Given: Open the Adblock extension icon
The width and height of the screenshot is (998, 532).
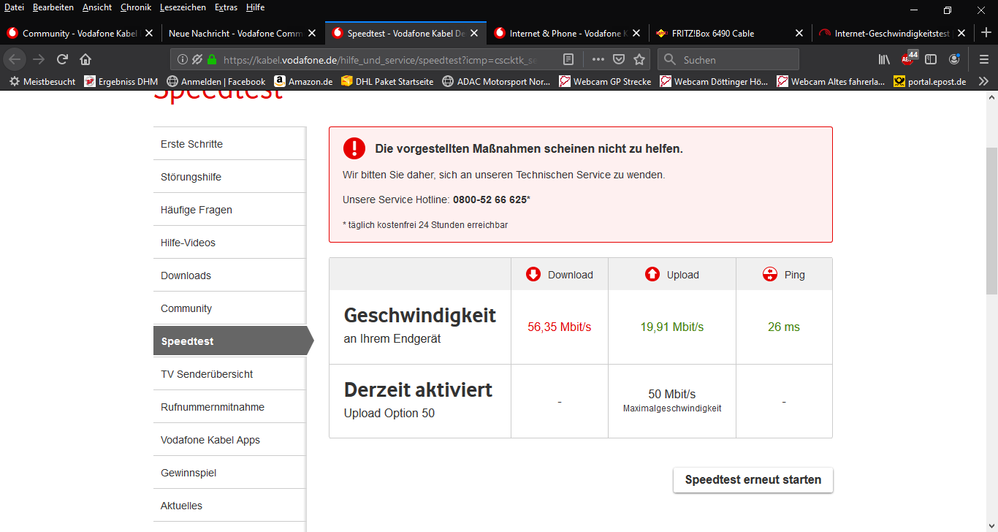Looking at the screenshot, I should [908, 59].
